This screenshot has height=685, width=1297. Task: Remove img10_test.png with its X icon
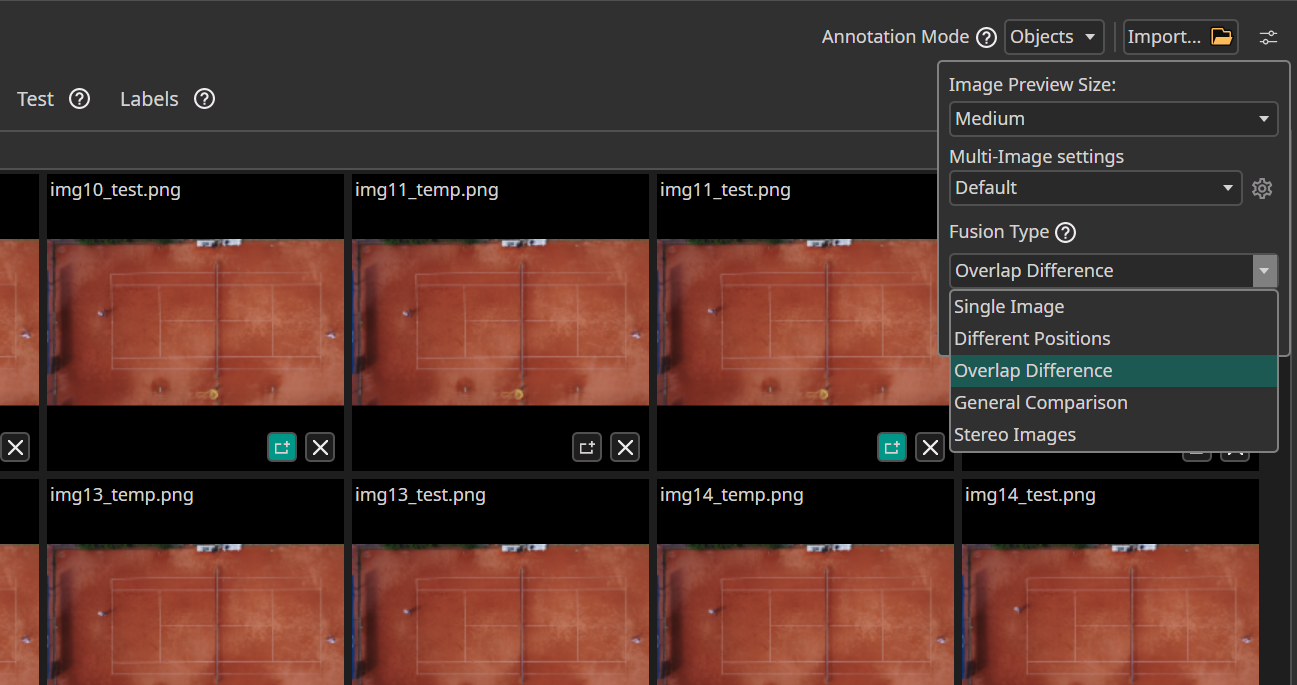tap(320, 447)
